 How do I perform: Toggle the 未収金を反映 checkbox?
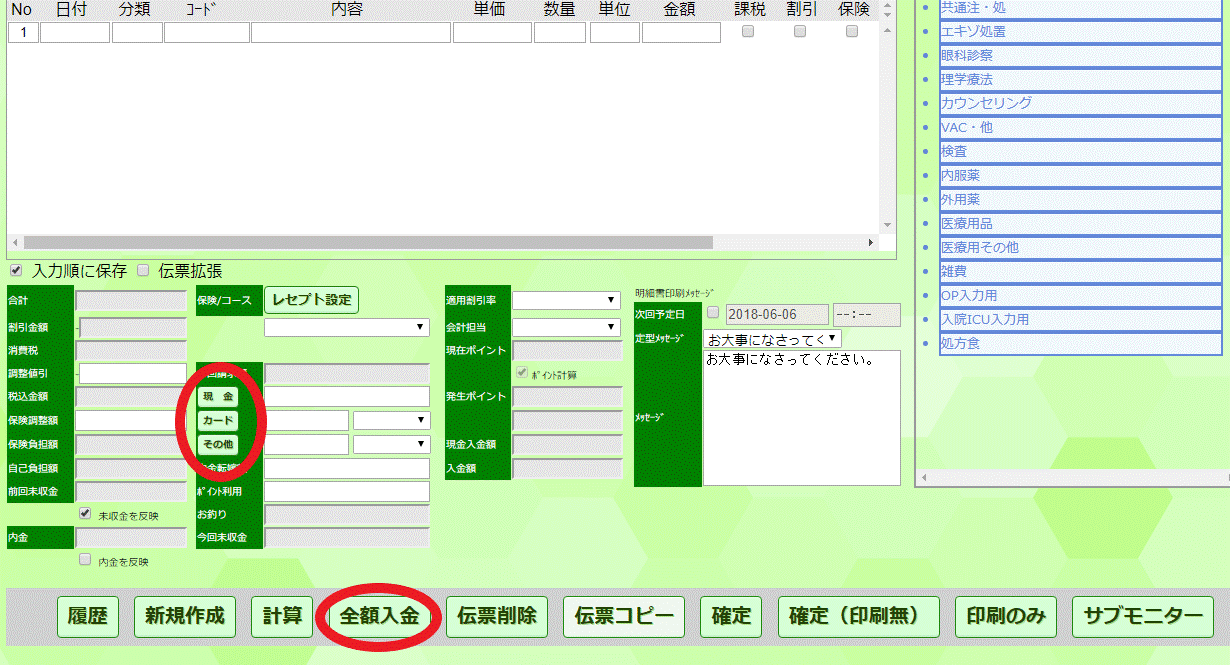(85, 514)
